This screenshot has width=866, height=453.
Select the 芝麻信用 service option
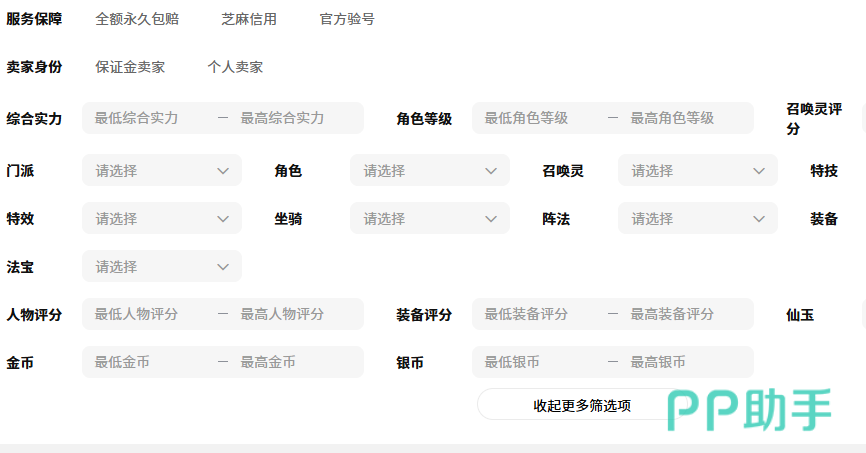(249, 19)
